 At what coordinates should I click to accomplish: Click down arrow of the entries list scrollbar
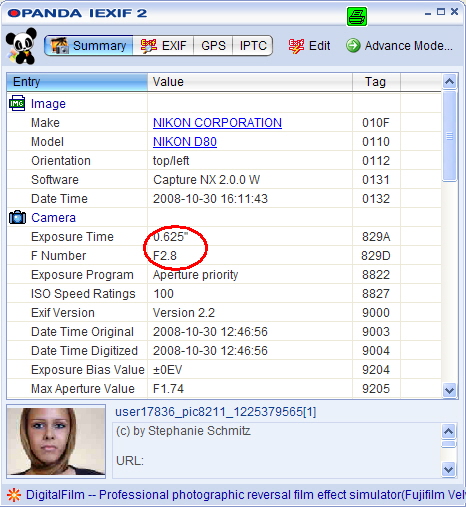449,390
